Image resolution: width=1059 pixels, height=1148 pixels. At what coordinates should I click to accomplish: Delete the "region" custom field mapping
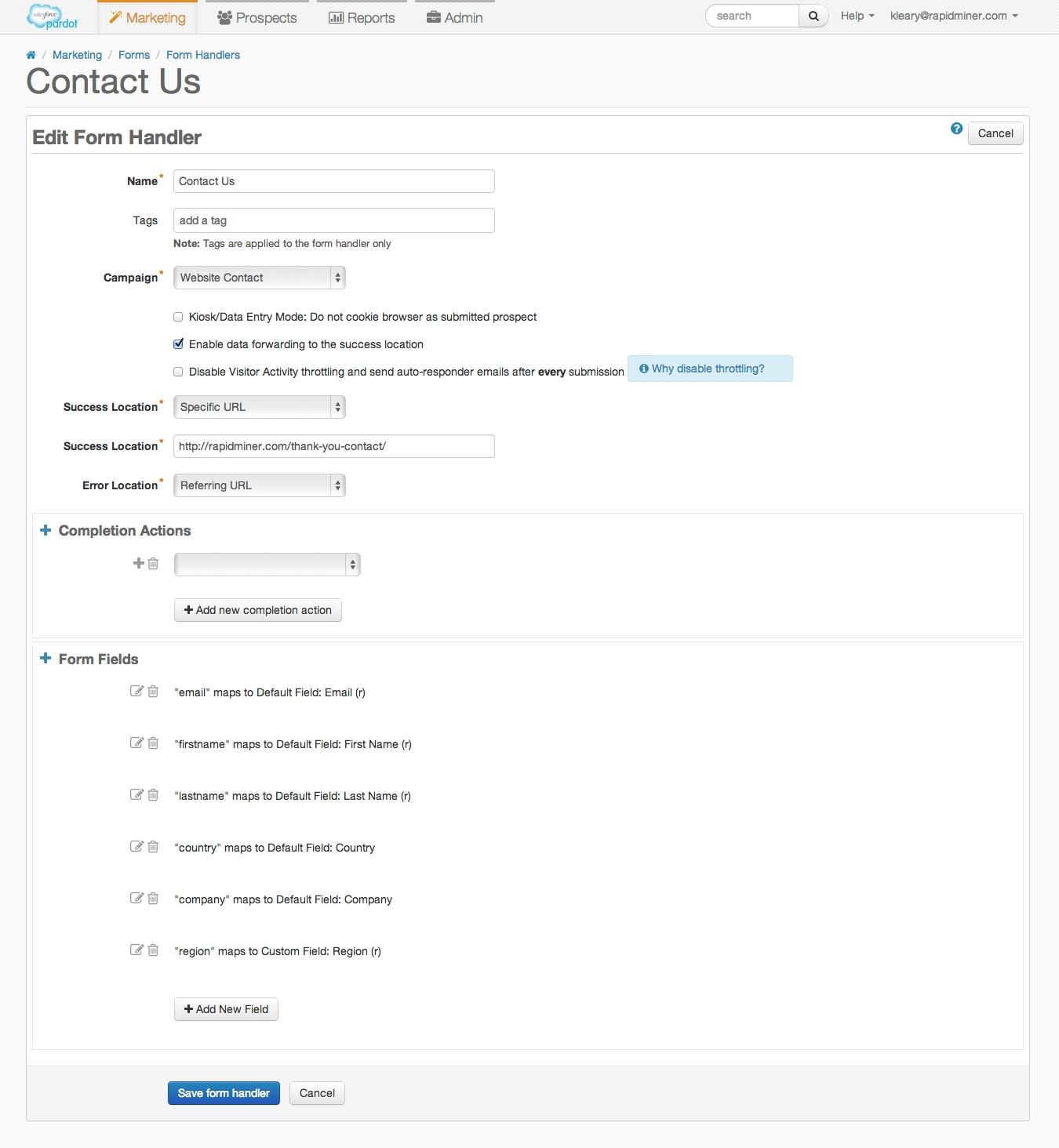pos(153,950)
